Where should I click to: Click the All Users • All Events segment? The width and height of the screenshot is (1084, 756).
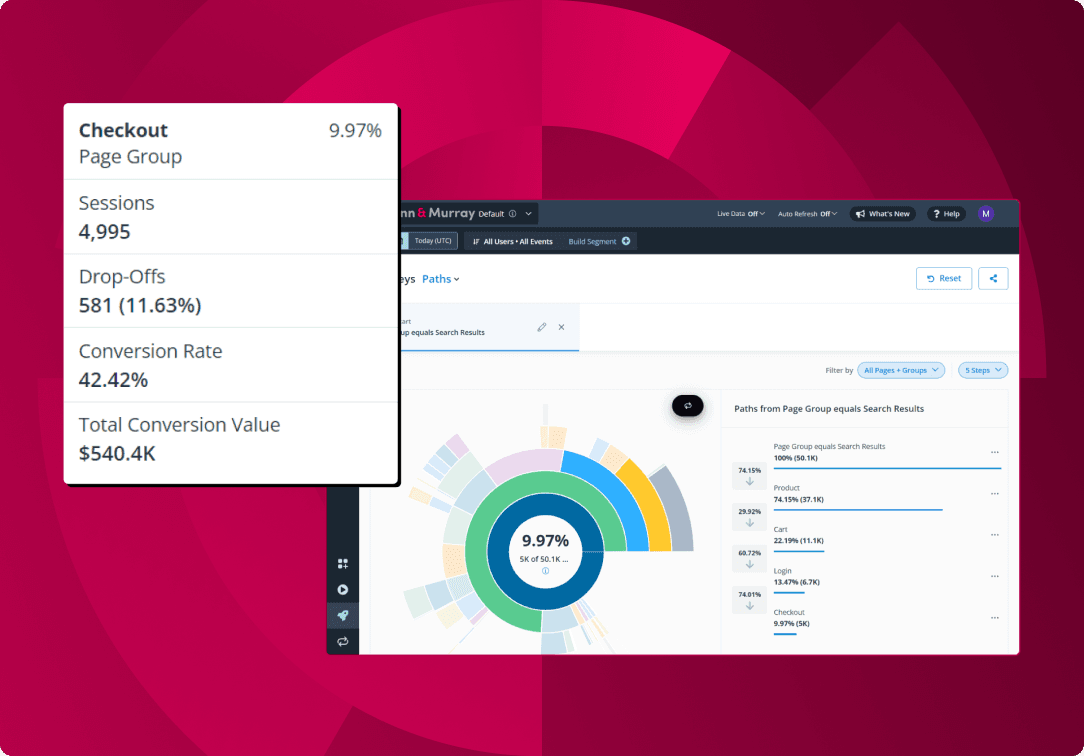511,241
